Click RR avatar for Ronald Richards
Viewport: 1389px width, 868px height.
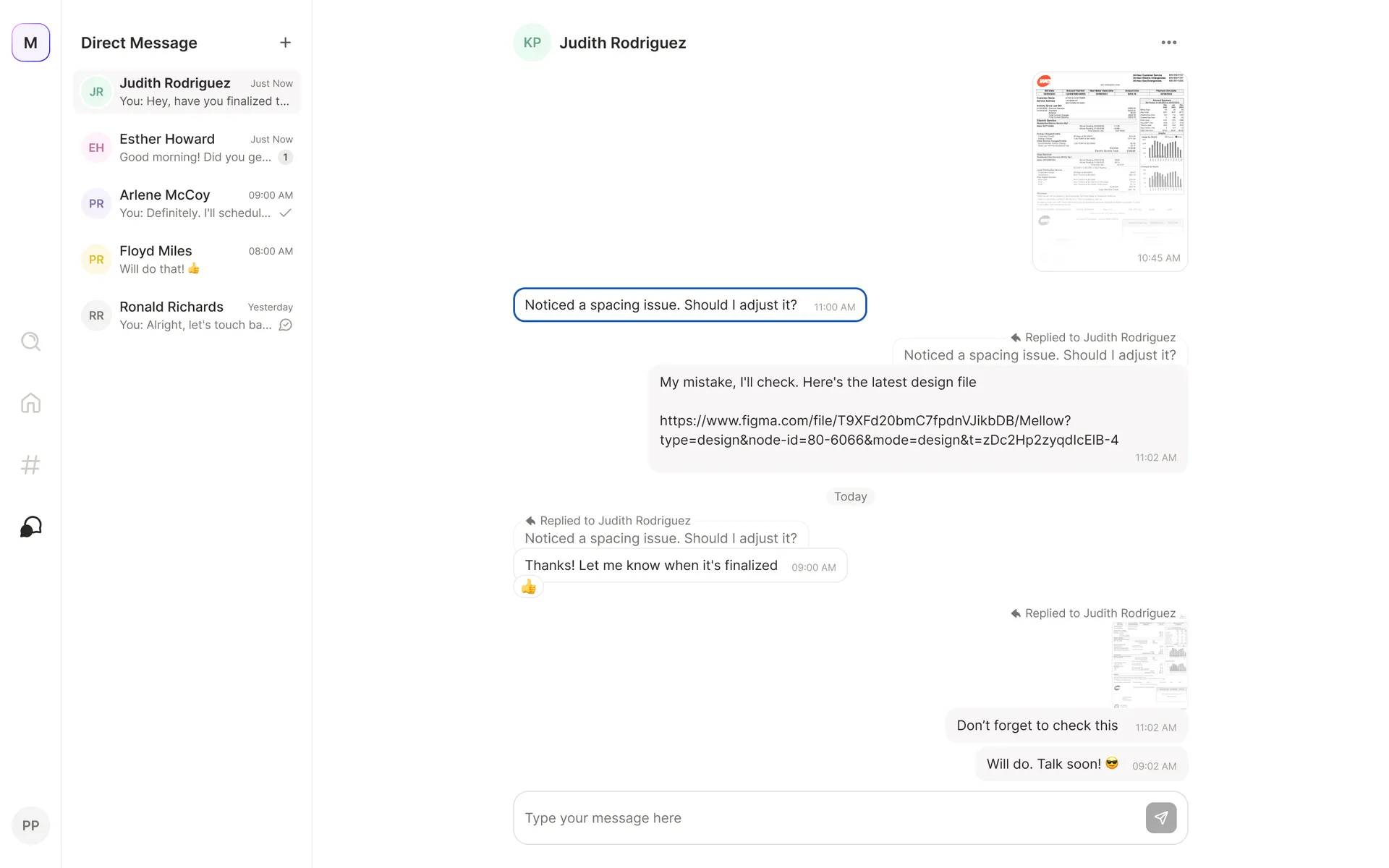96,315
